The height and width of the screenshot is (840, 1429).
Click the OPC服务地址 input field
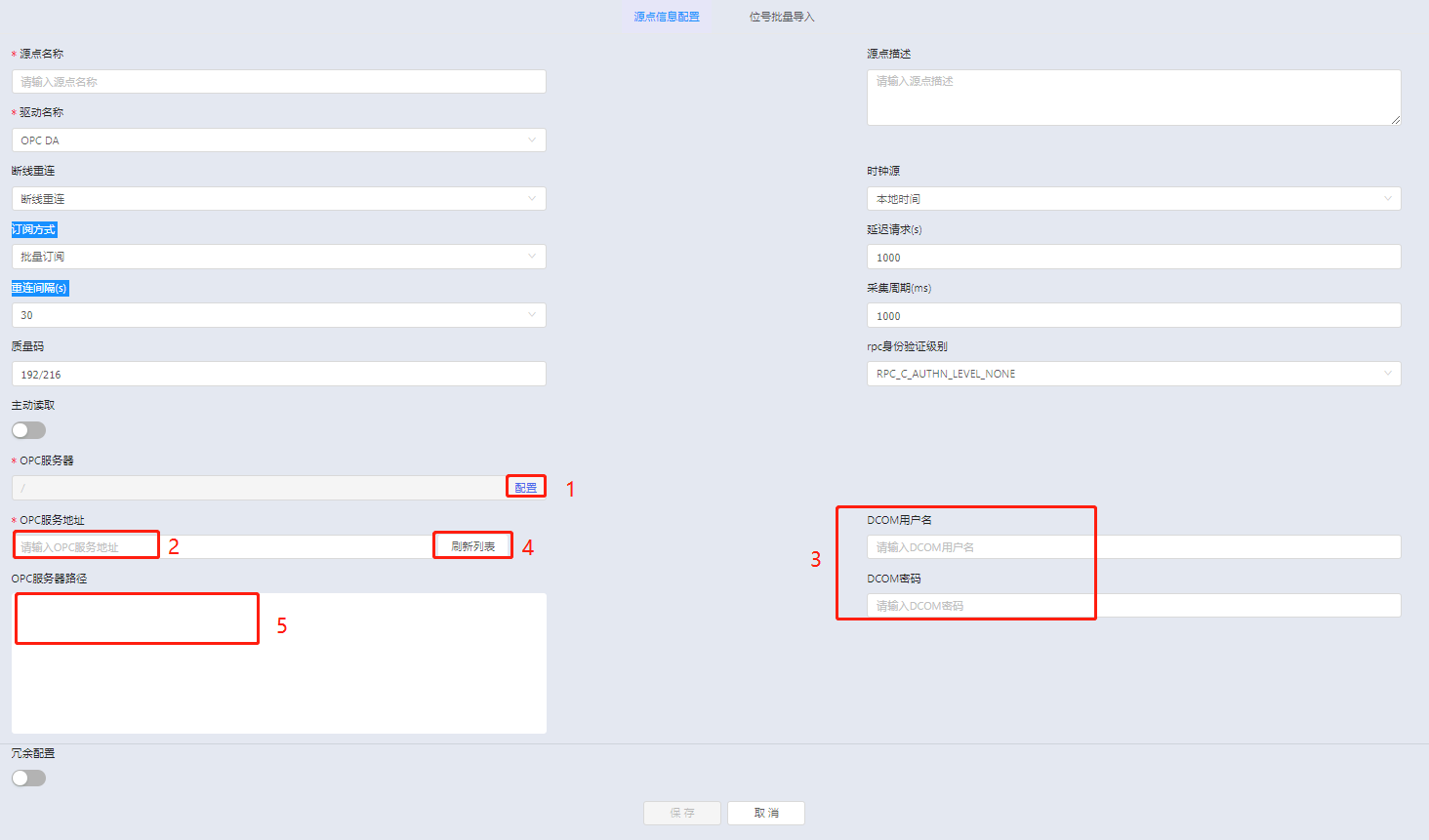pyautogui.click(x=225, y=547)
